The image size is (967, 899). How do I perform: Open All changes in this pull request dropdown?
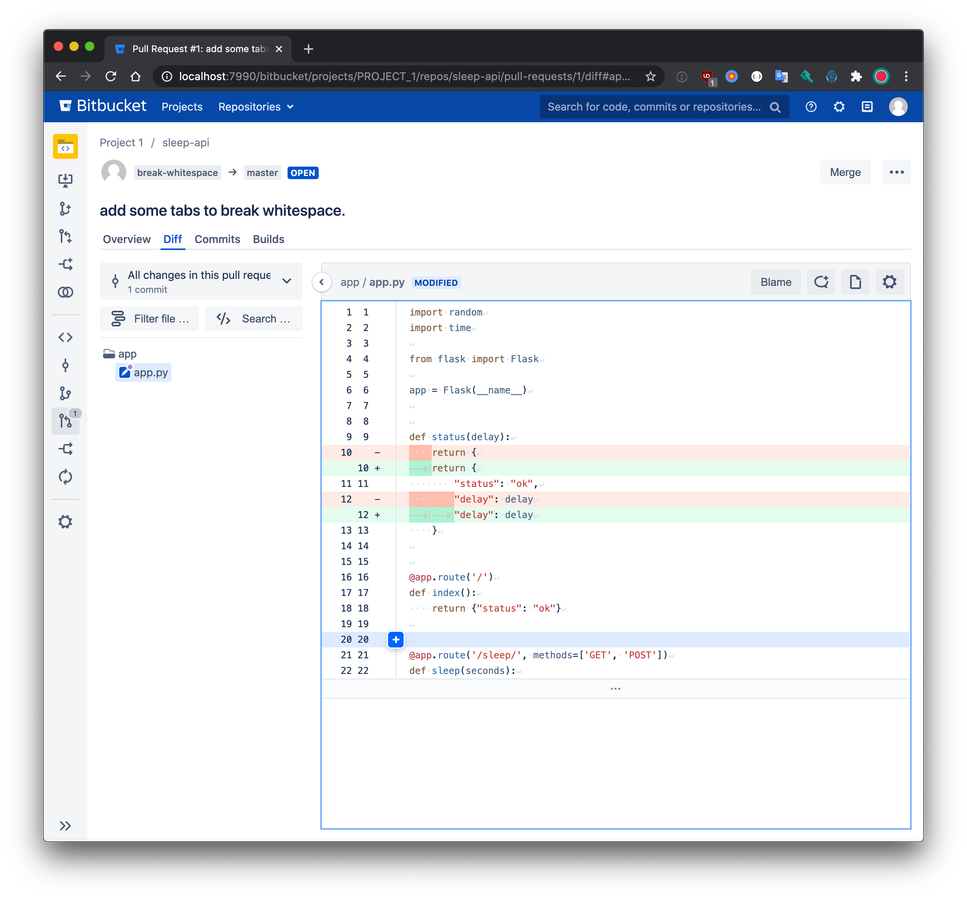[201, 281]
